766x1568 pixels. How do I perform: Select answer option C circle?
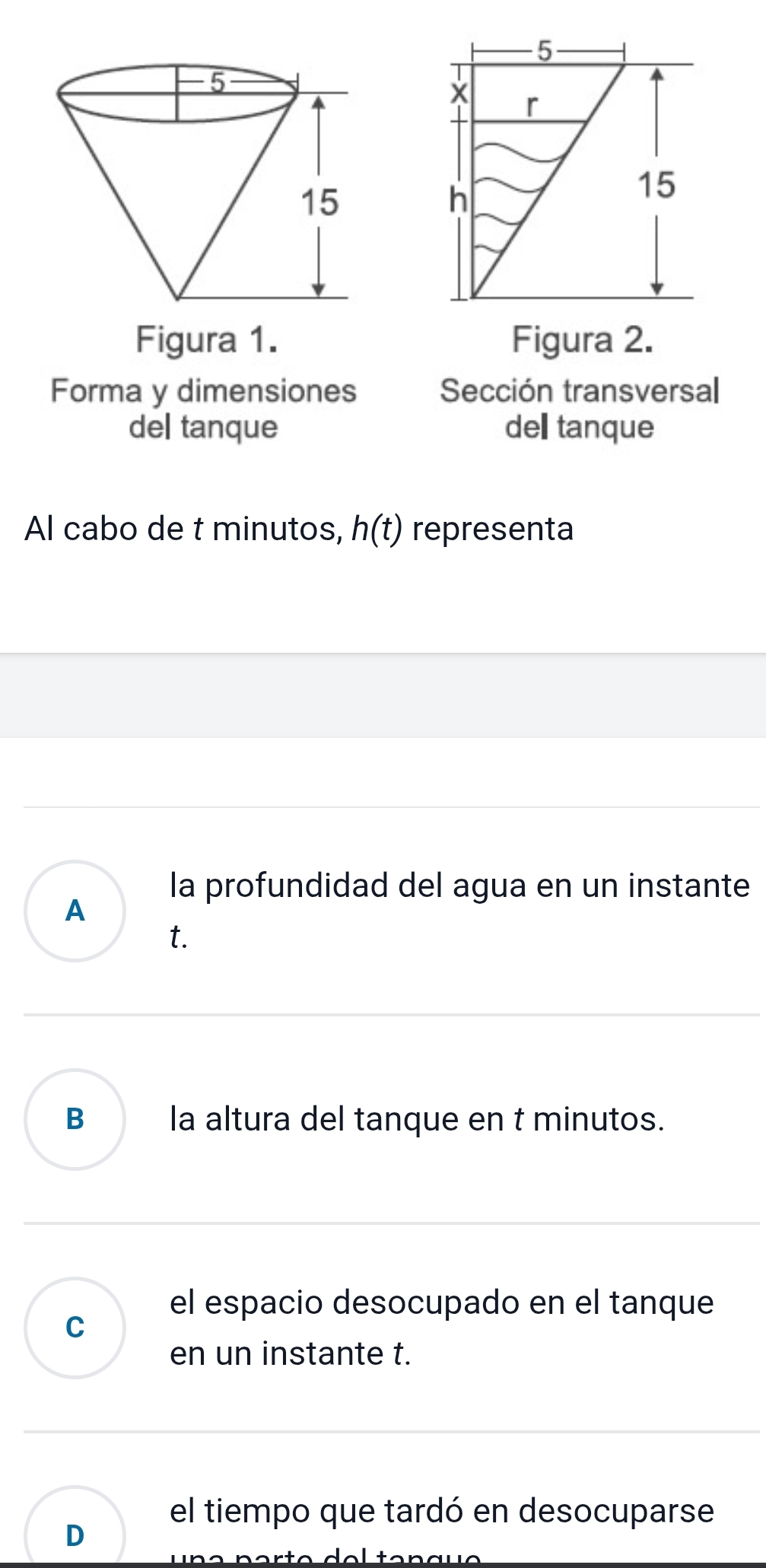(75, 1328)
